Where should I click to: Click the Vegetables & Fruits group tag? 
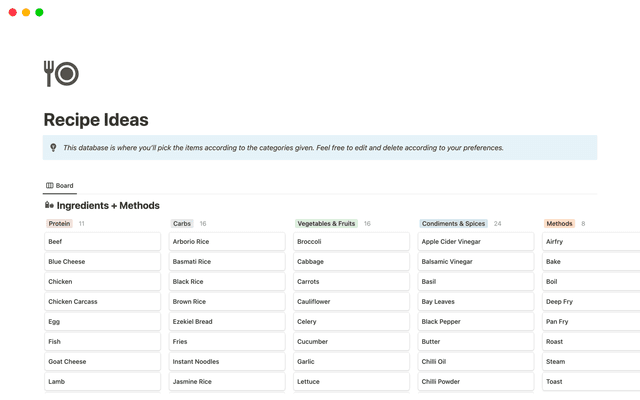pos(326,224)
